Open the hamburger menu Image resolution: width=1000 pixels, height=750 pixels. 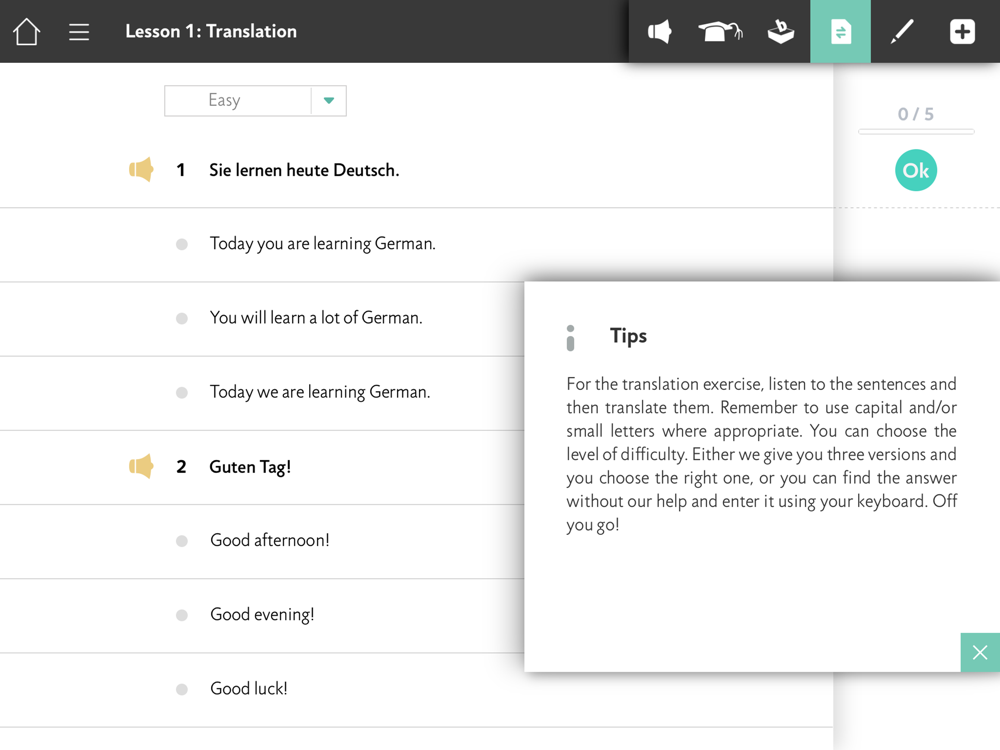79,32
